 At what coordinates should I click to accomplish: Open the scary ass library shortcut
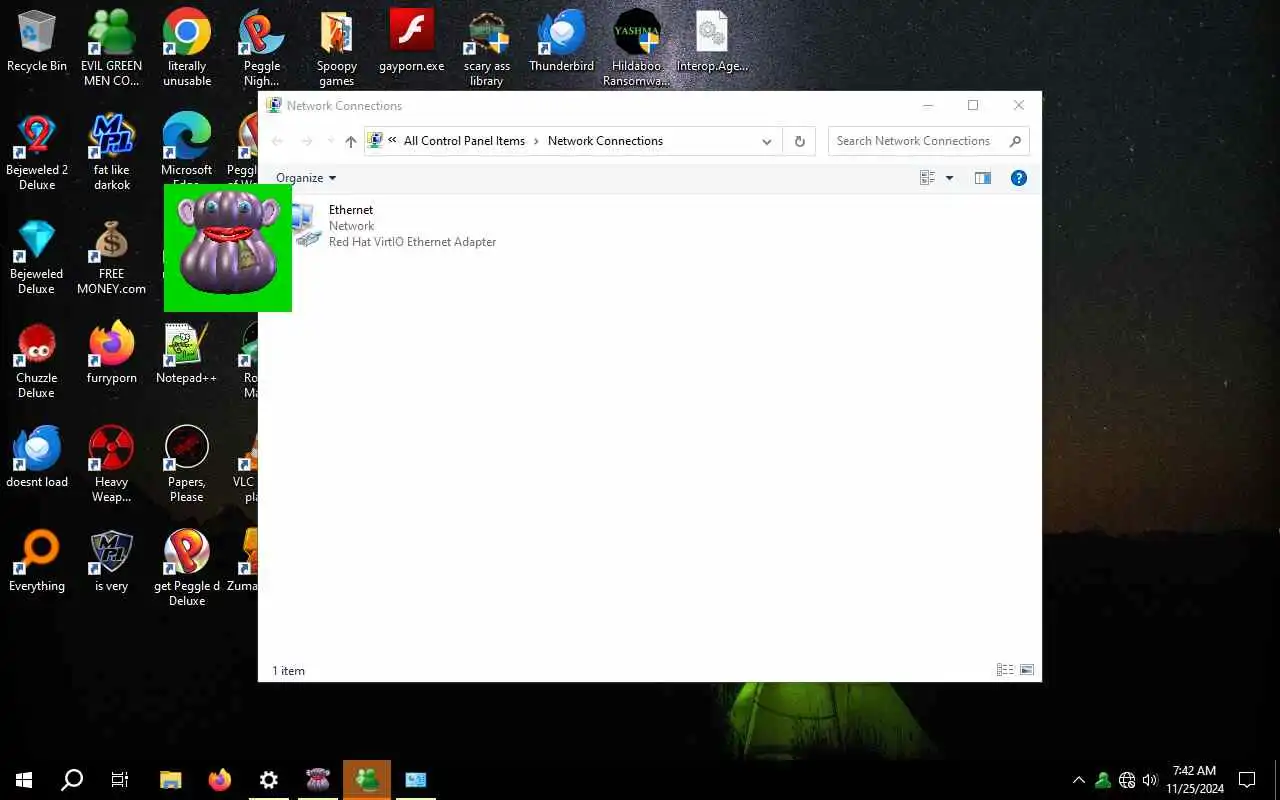pyautogui.click(x=487, y=48)
